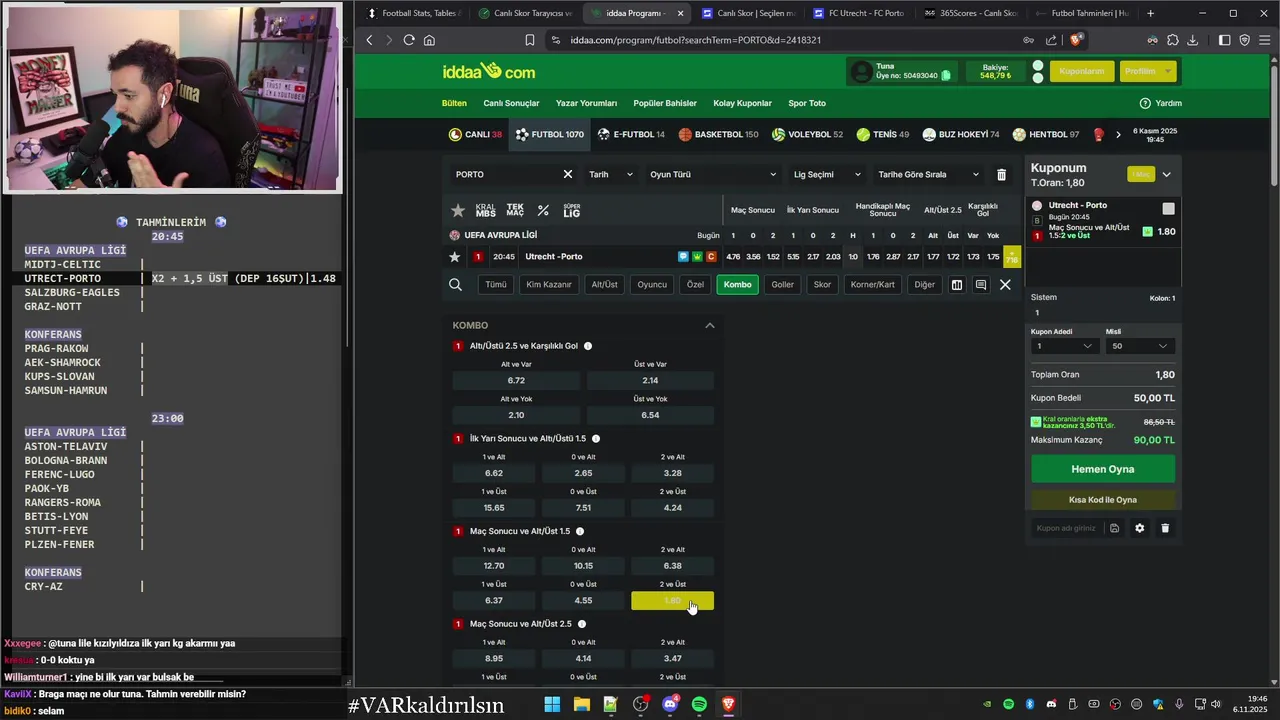Copy member number with the copy icon
Viewport: 1280px width, 720px height.
click(946, 75)
